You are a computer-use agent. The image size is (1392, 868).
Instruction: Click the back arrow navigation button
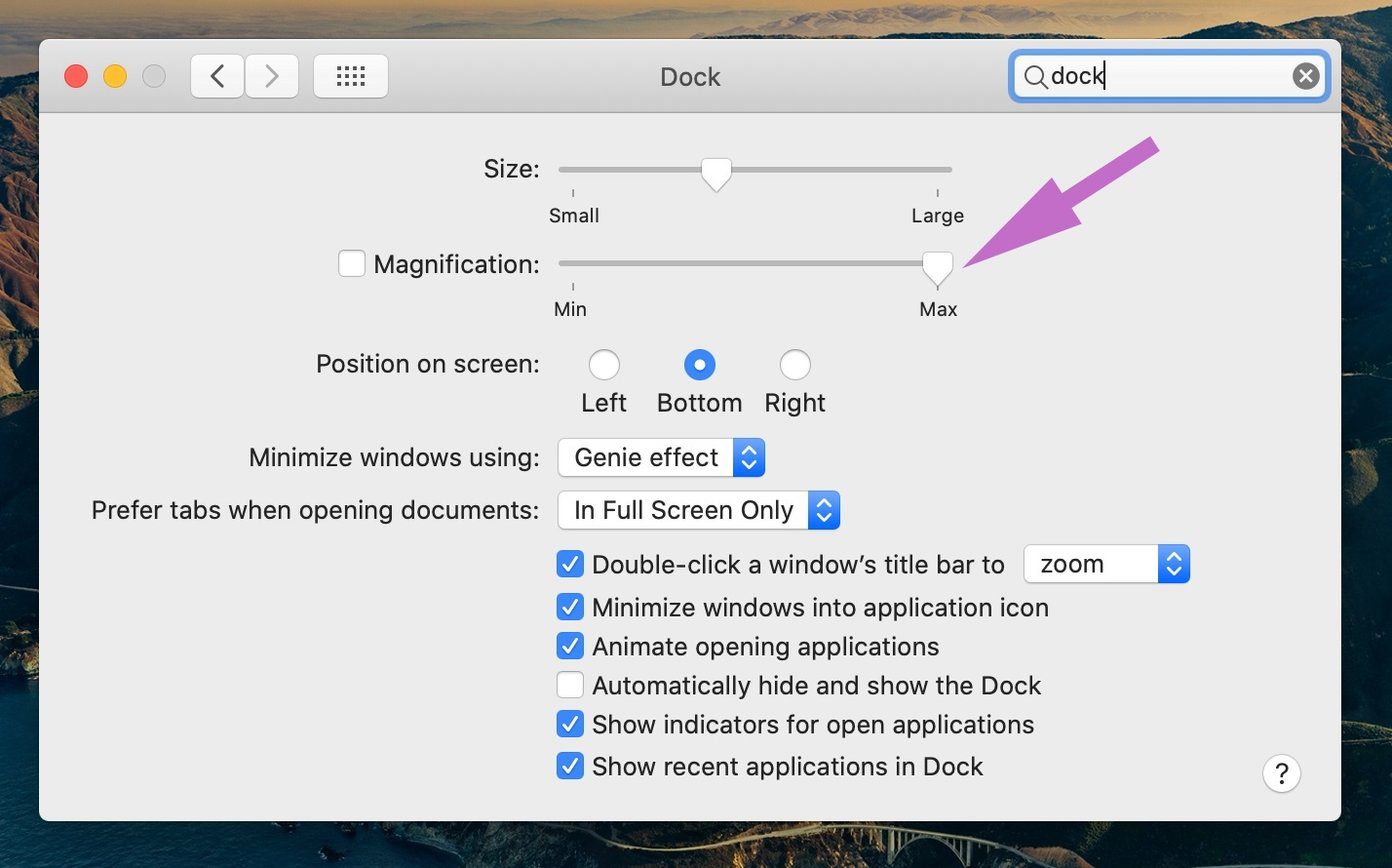(x=217, y=76)
